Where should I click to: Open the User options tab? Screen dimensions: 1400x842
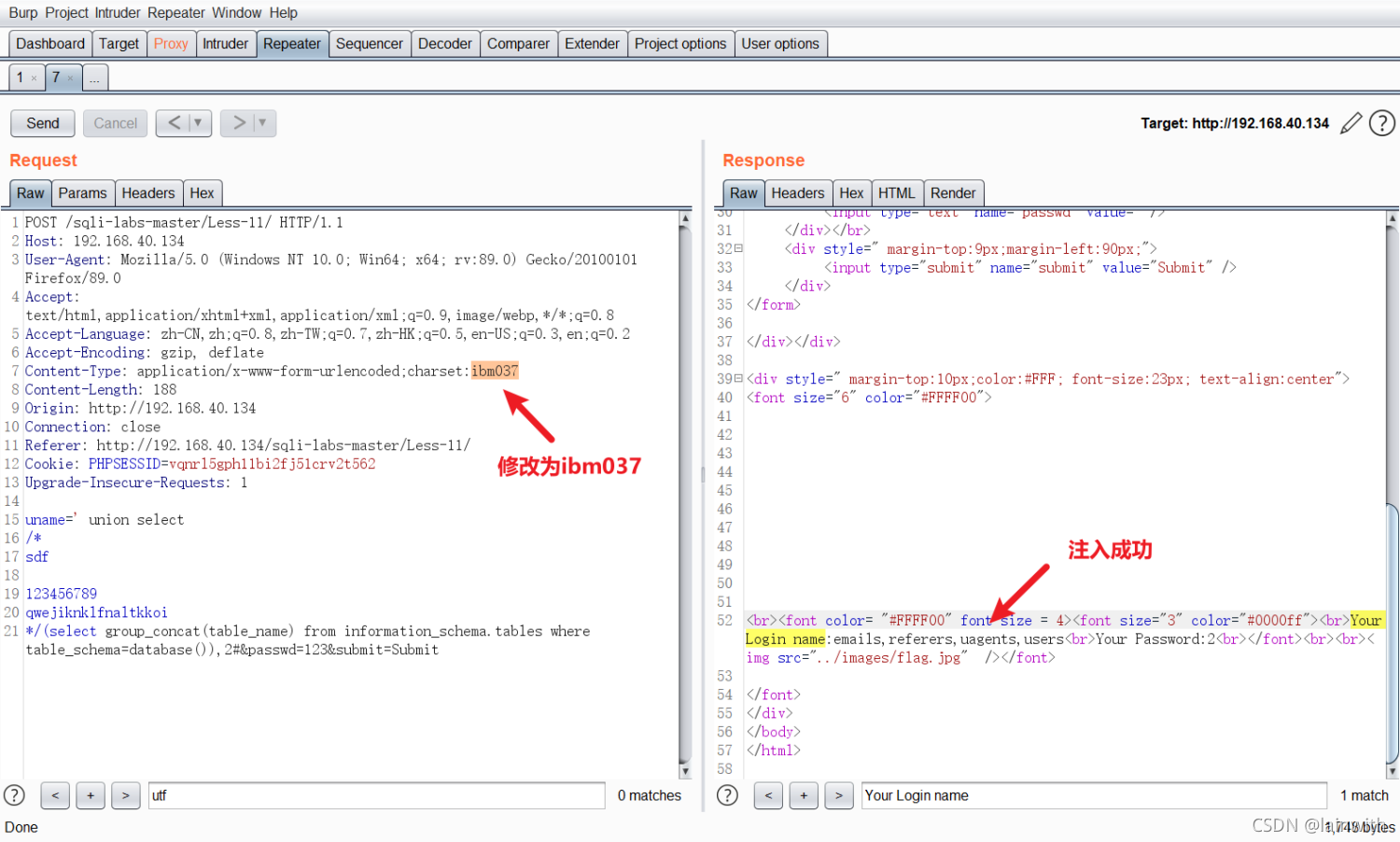pos(780,44)
